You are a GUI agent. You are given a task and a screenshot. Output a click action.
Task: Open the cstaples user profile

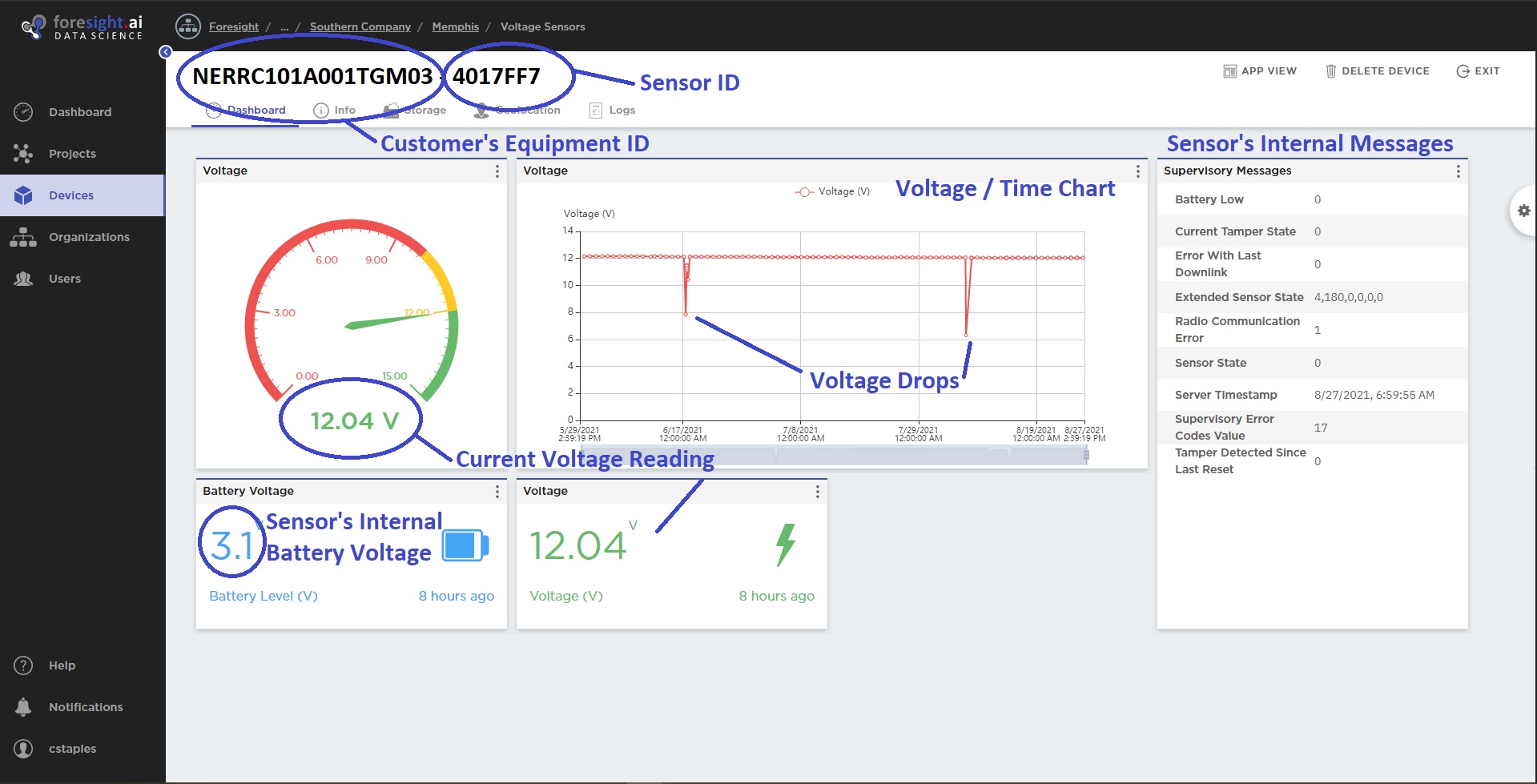pos(72,749)
